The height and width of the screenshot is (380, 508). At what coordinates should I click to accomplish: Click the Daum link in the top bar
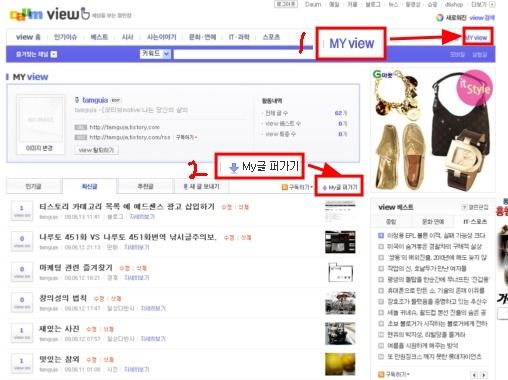pyautogui.click(x=313, y=4)
